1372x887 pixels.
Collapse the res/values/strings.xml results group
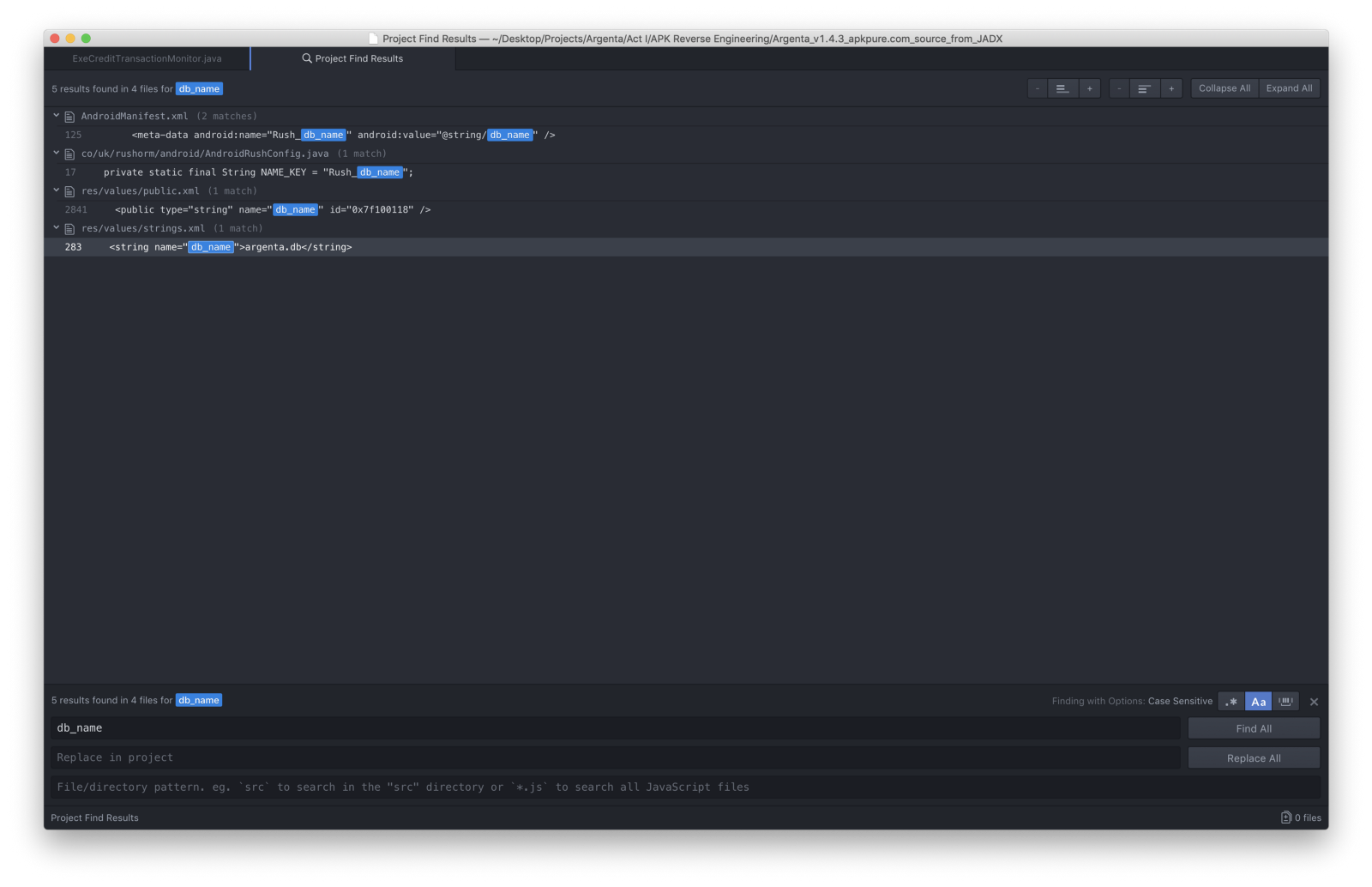(x=56, y=228)
